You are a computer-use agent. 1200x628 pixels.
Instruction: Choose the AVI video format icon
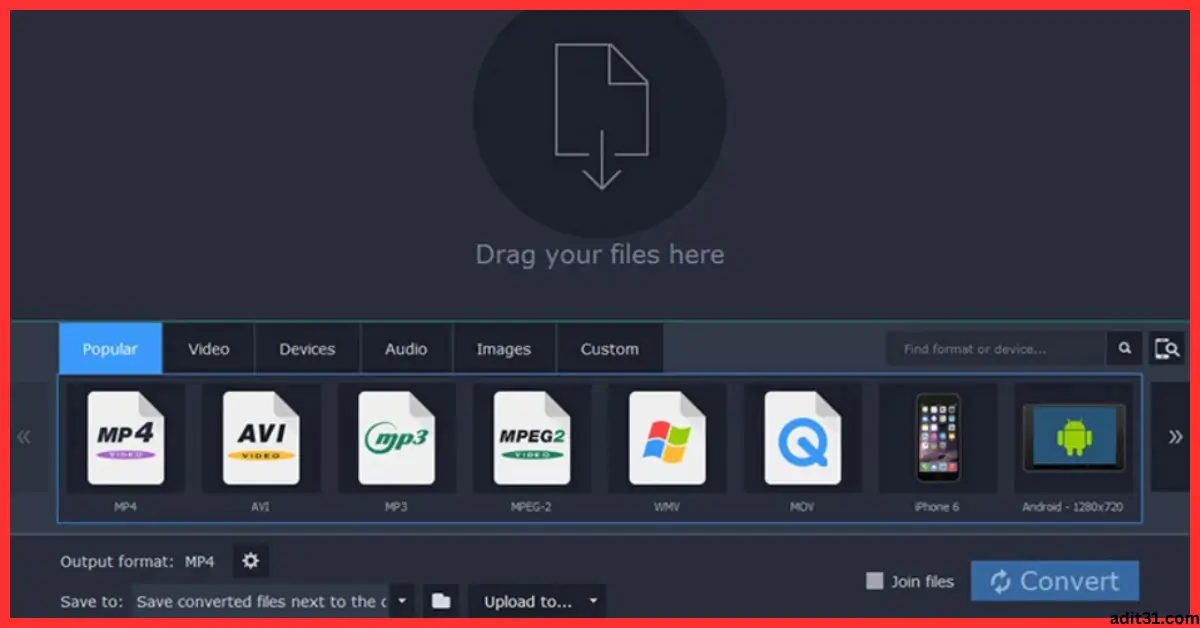(261, 438)
